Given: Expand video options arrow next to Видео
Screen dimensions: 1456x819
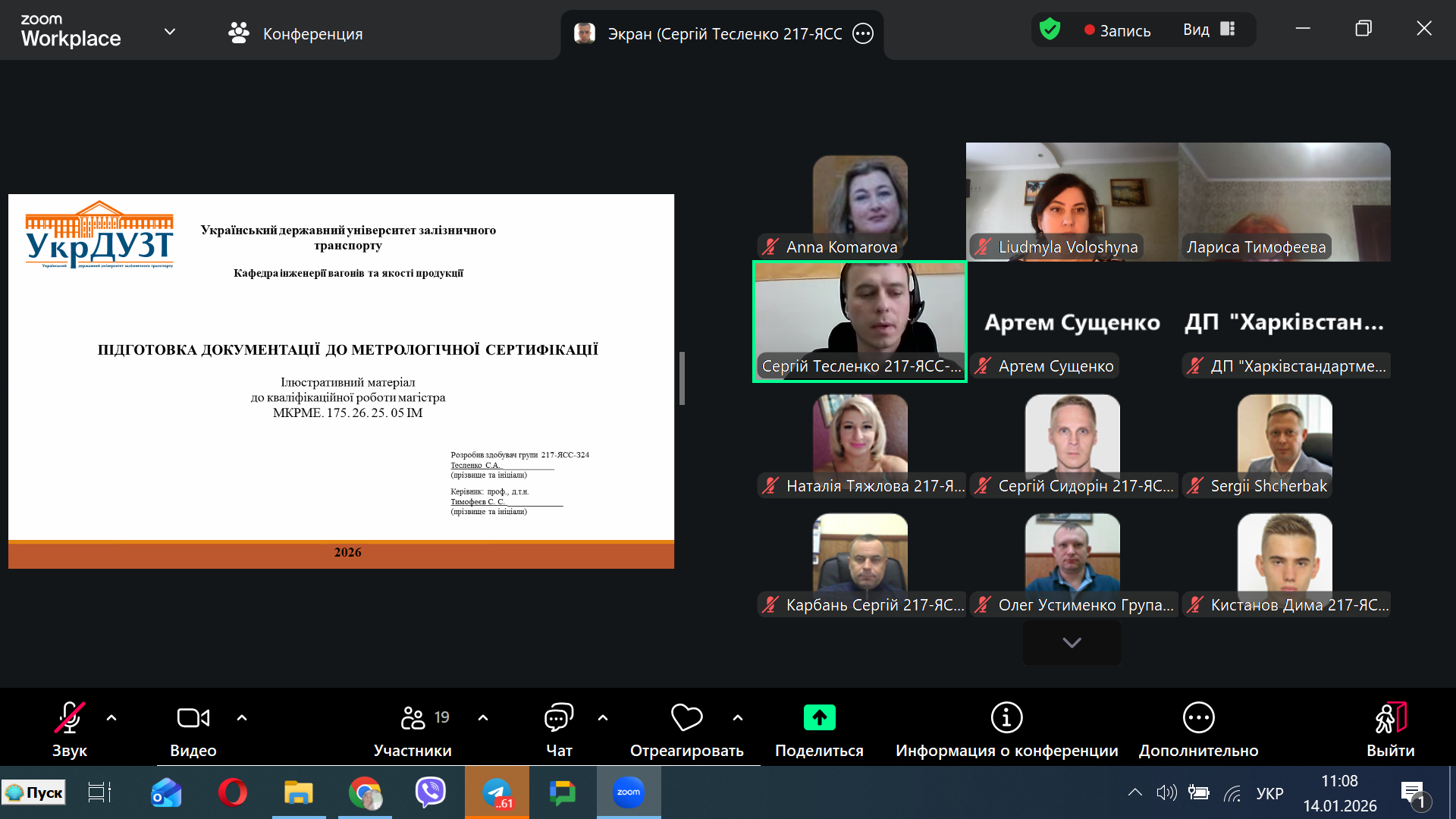Looking at the screenshot, I should click(x=242, y=717).
